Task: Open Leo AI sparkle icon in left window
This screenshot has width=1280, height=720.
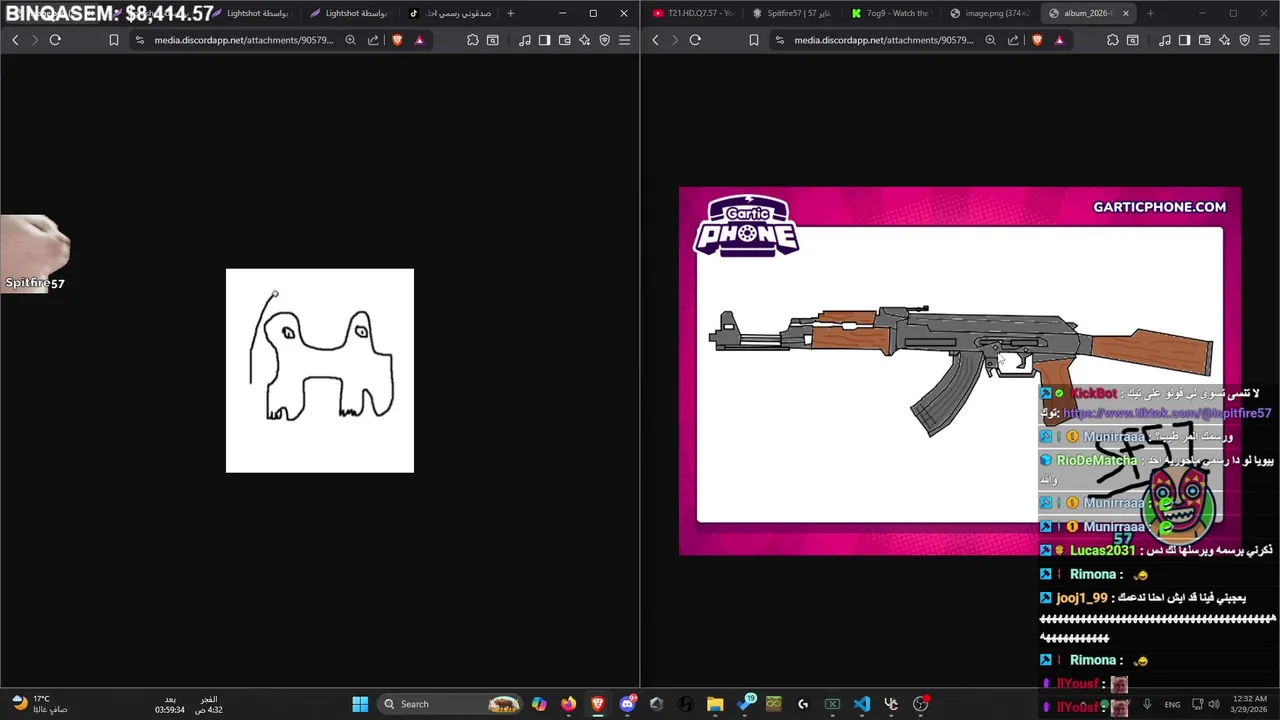Action: click(x=585, y=40)
